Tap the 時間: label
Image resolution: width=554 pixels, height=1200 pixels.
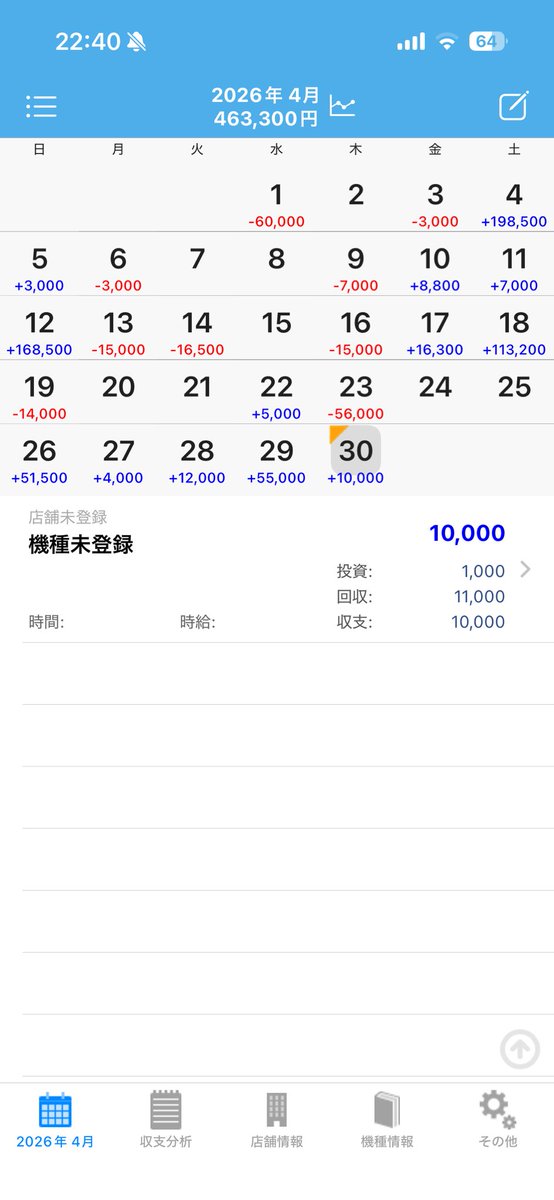(x=46, y=622)
